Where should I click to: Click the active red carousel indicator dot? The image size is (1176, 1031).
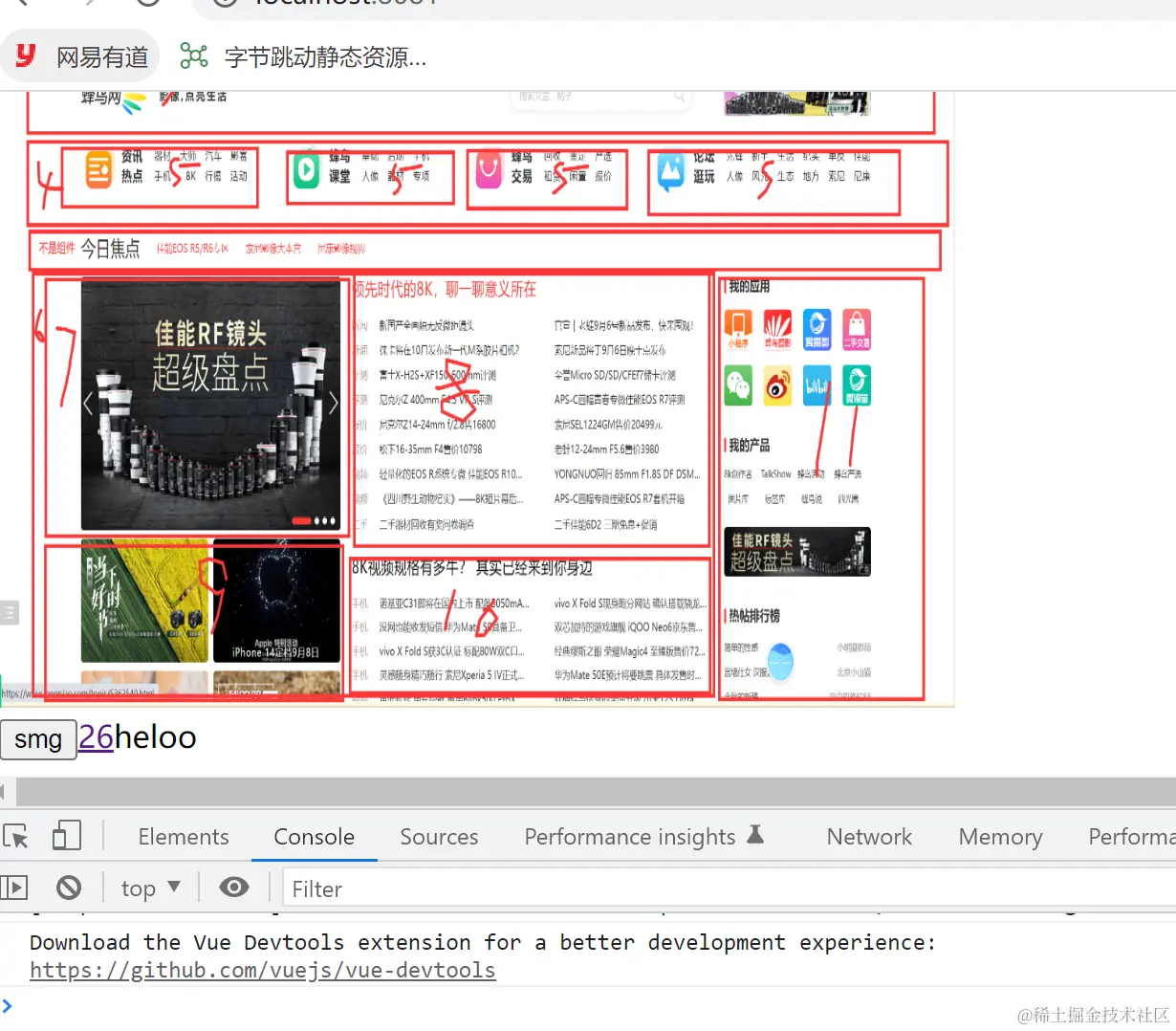(x=301, y=521)
